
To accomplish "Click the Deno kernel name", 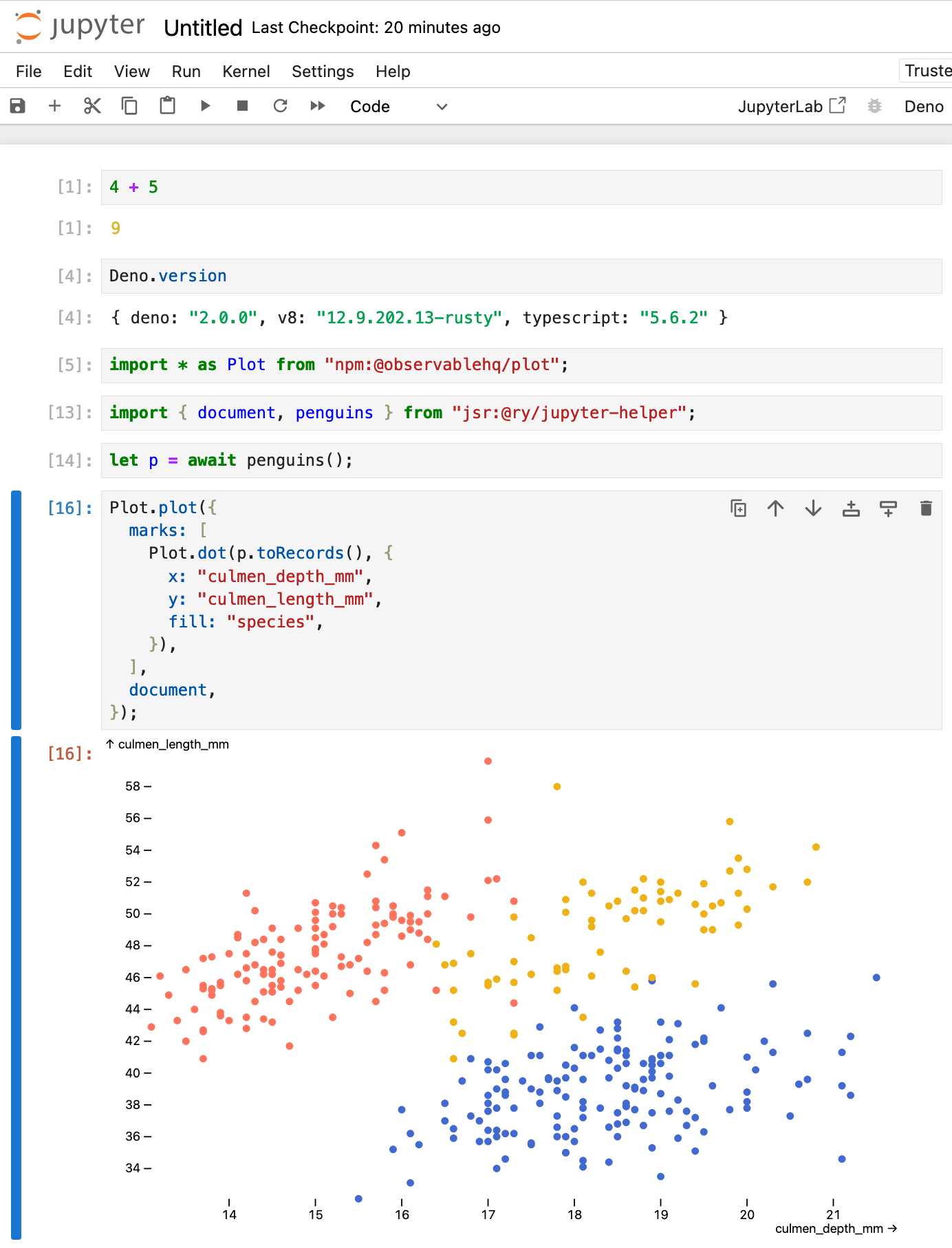I will coord(924,107).
